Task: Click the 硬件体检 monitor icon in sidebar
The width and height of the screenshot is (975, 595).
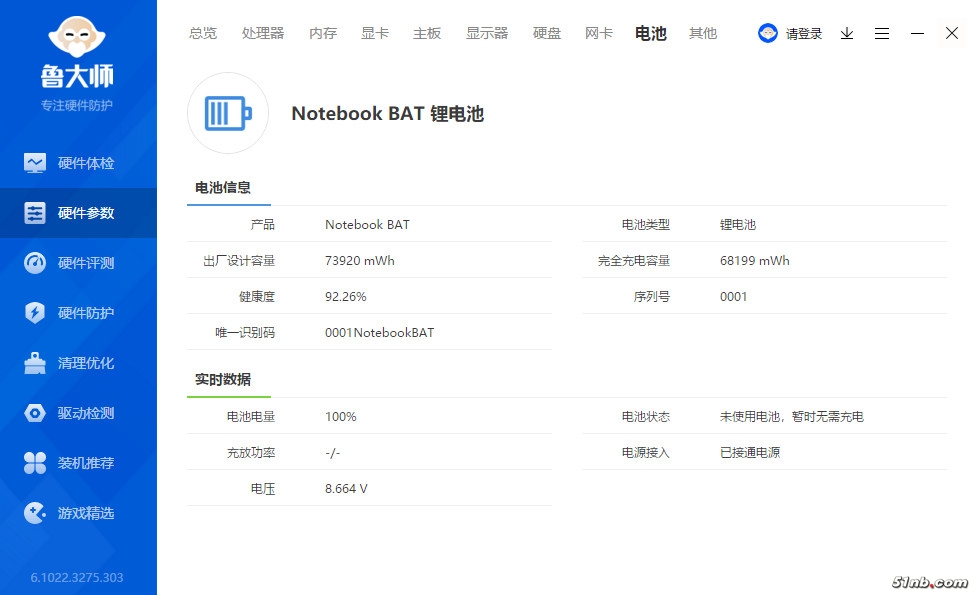Action: point(35,163)
